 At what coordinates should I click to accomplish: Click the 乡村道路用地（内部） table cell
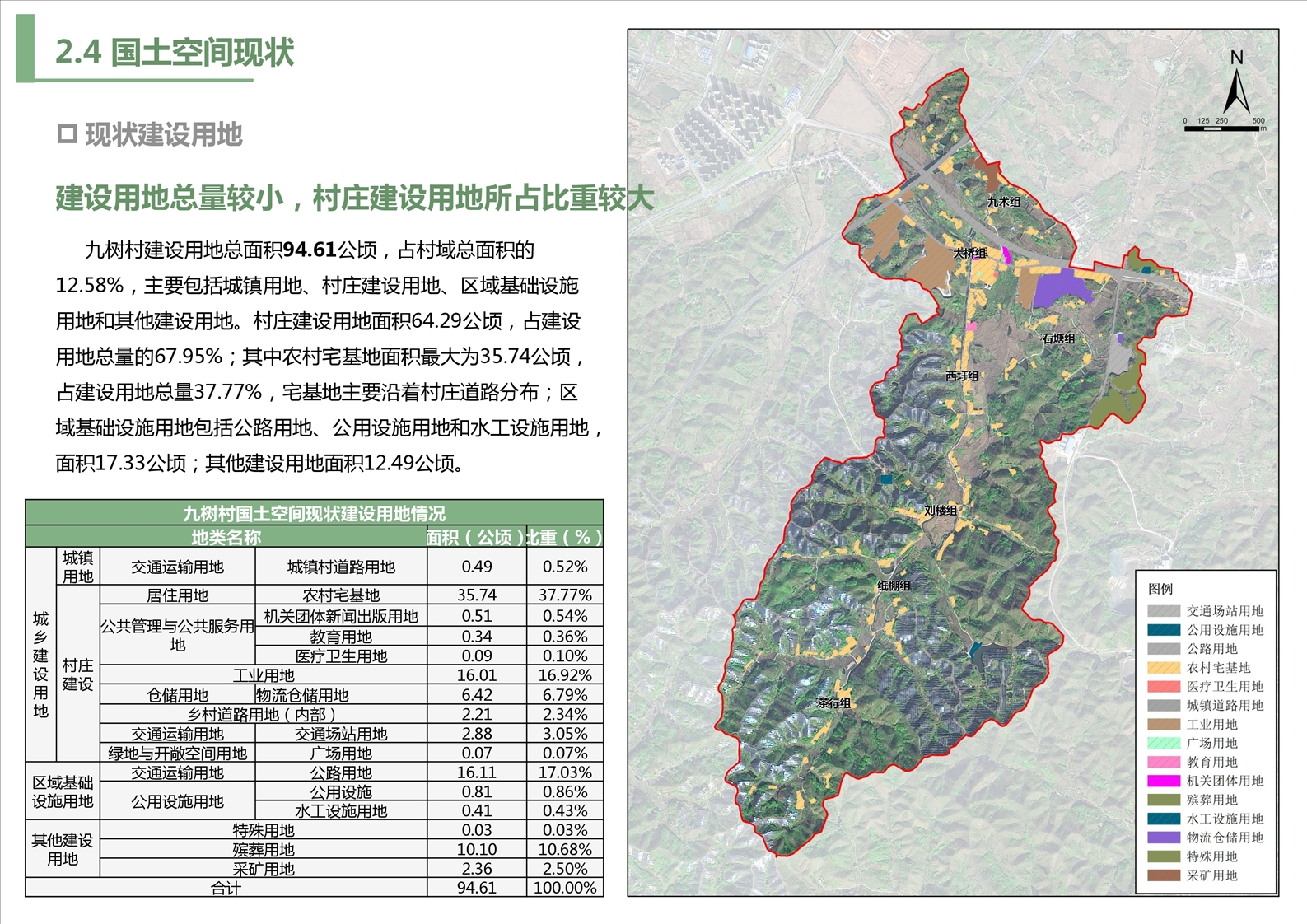click(264, 714)
